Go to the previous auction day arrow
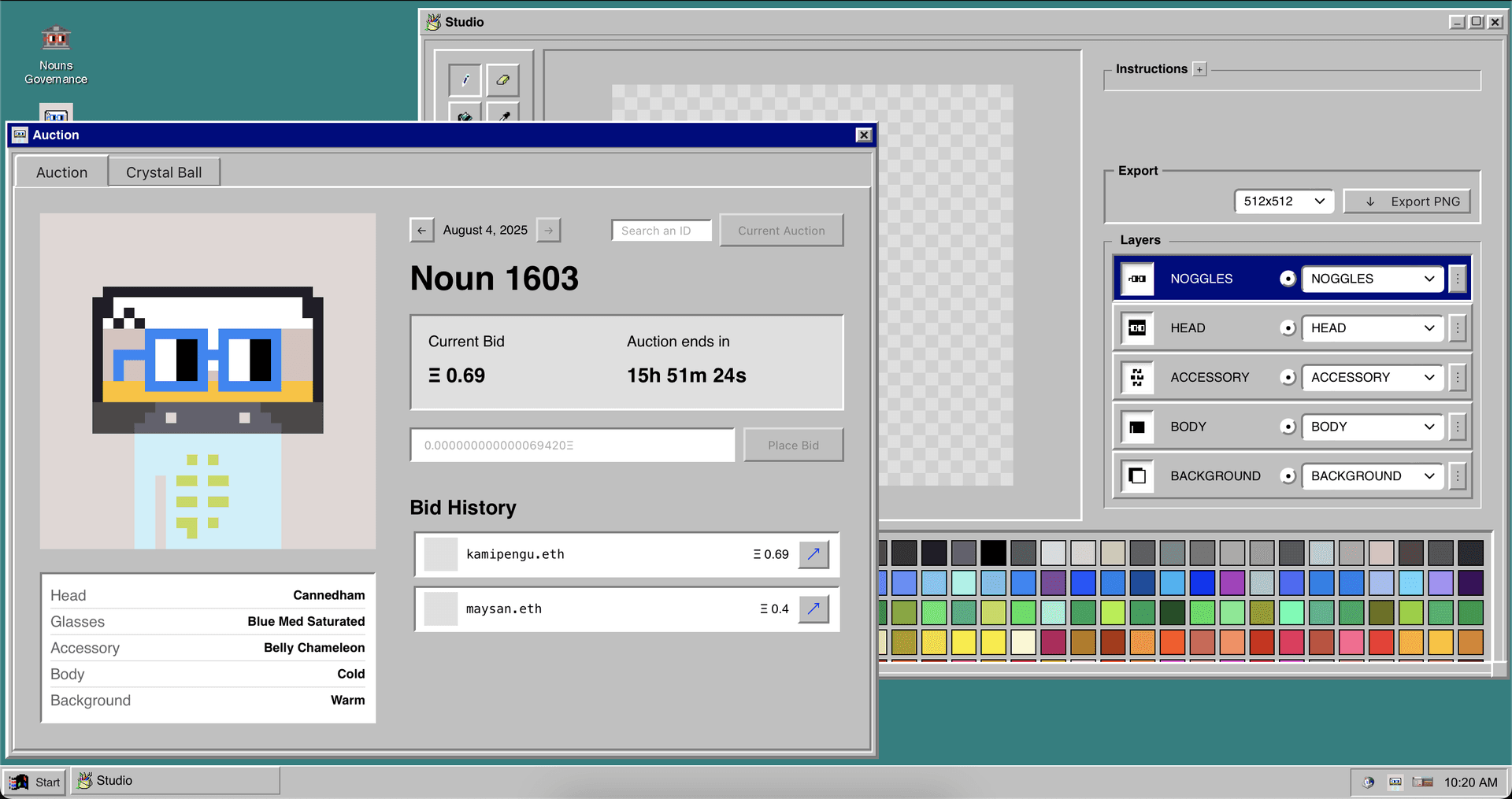This screenshot has height=799, width=1512. 421,230
